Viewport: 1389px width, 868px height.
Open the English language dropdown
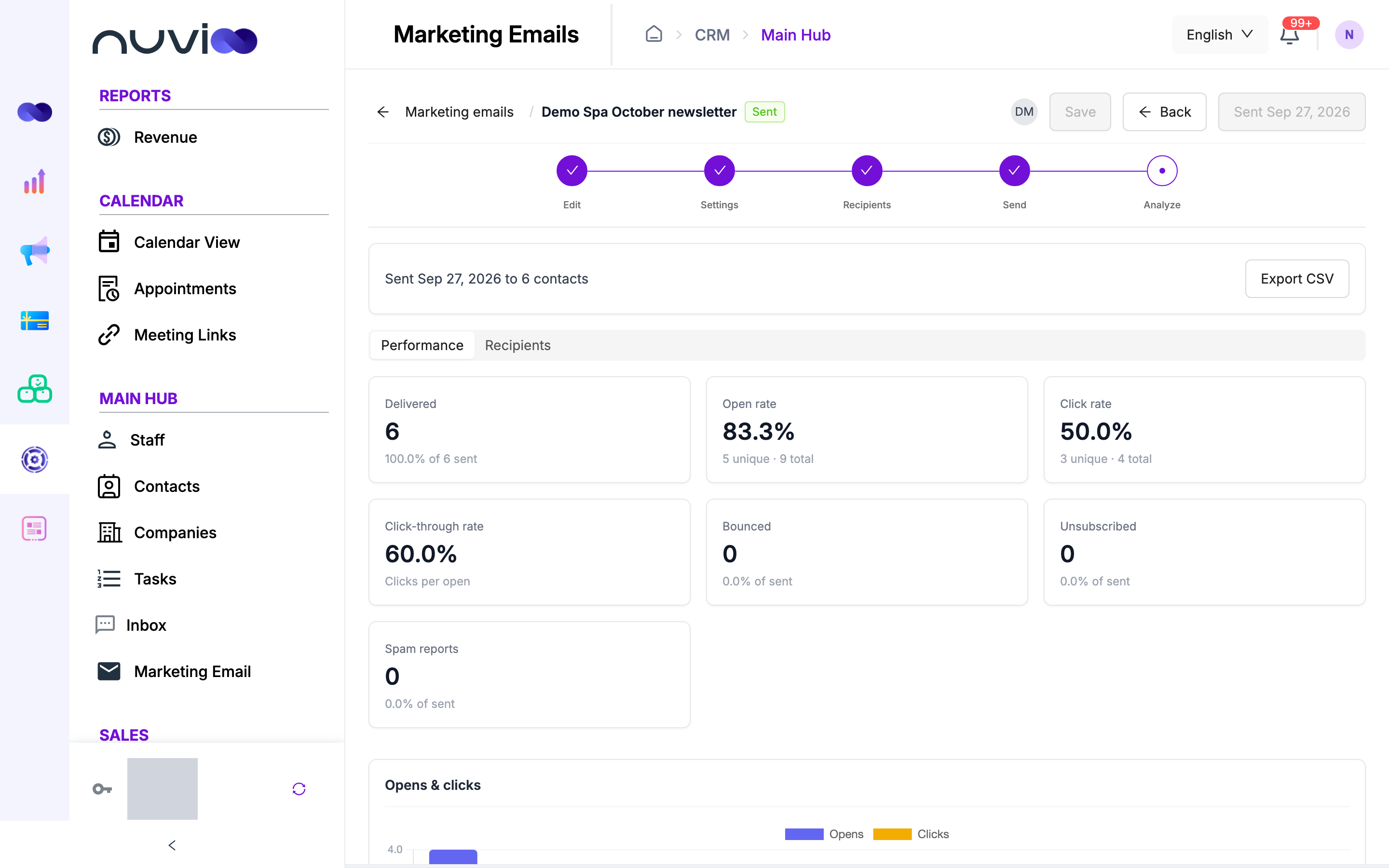[1220, 35]
